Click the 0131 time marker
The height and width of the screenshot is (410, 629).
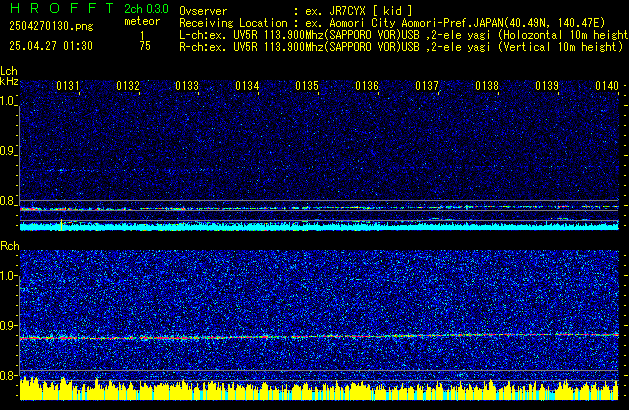68,86
